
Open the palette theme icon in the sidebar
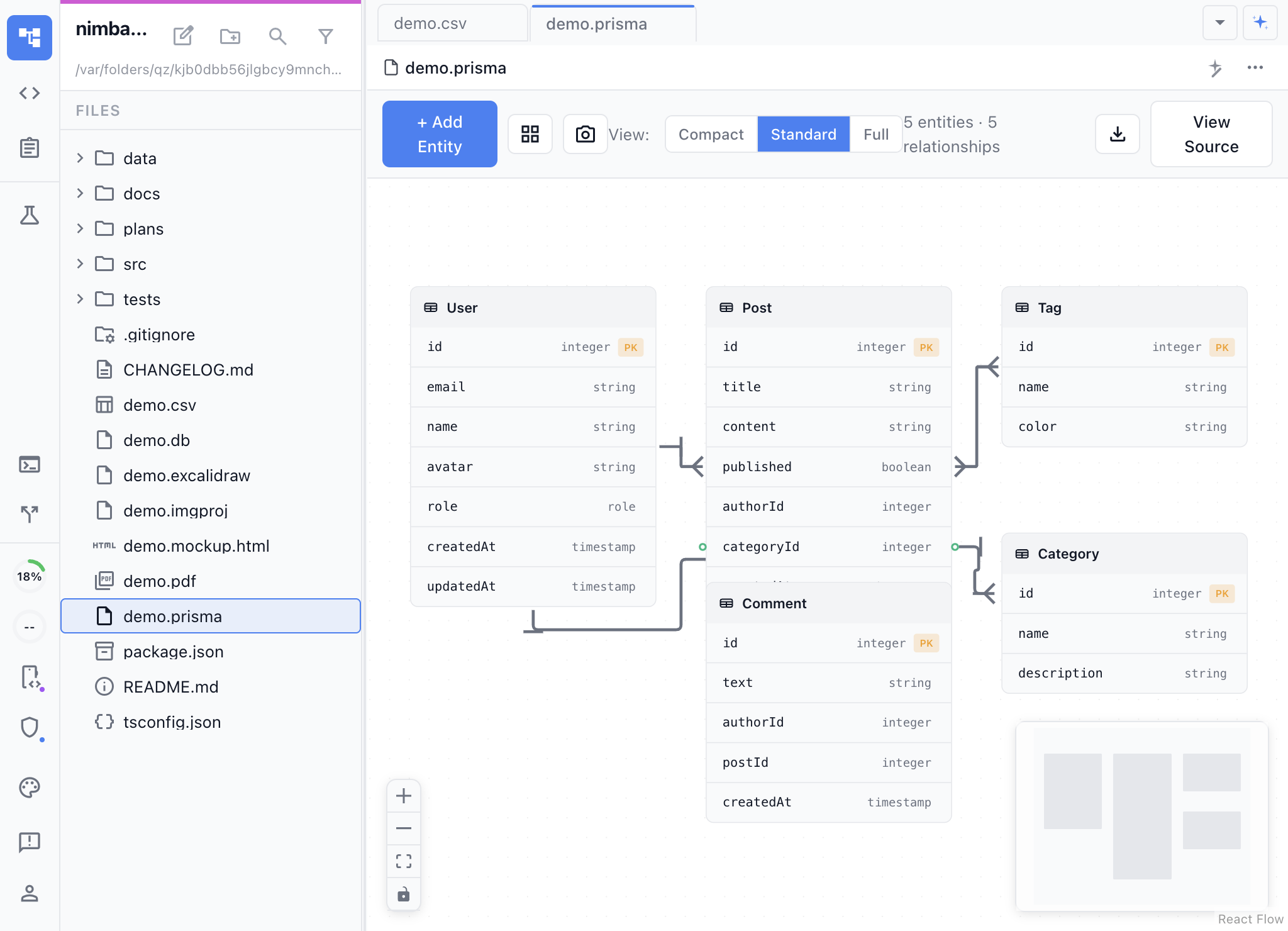click(x=29, y=787)
